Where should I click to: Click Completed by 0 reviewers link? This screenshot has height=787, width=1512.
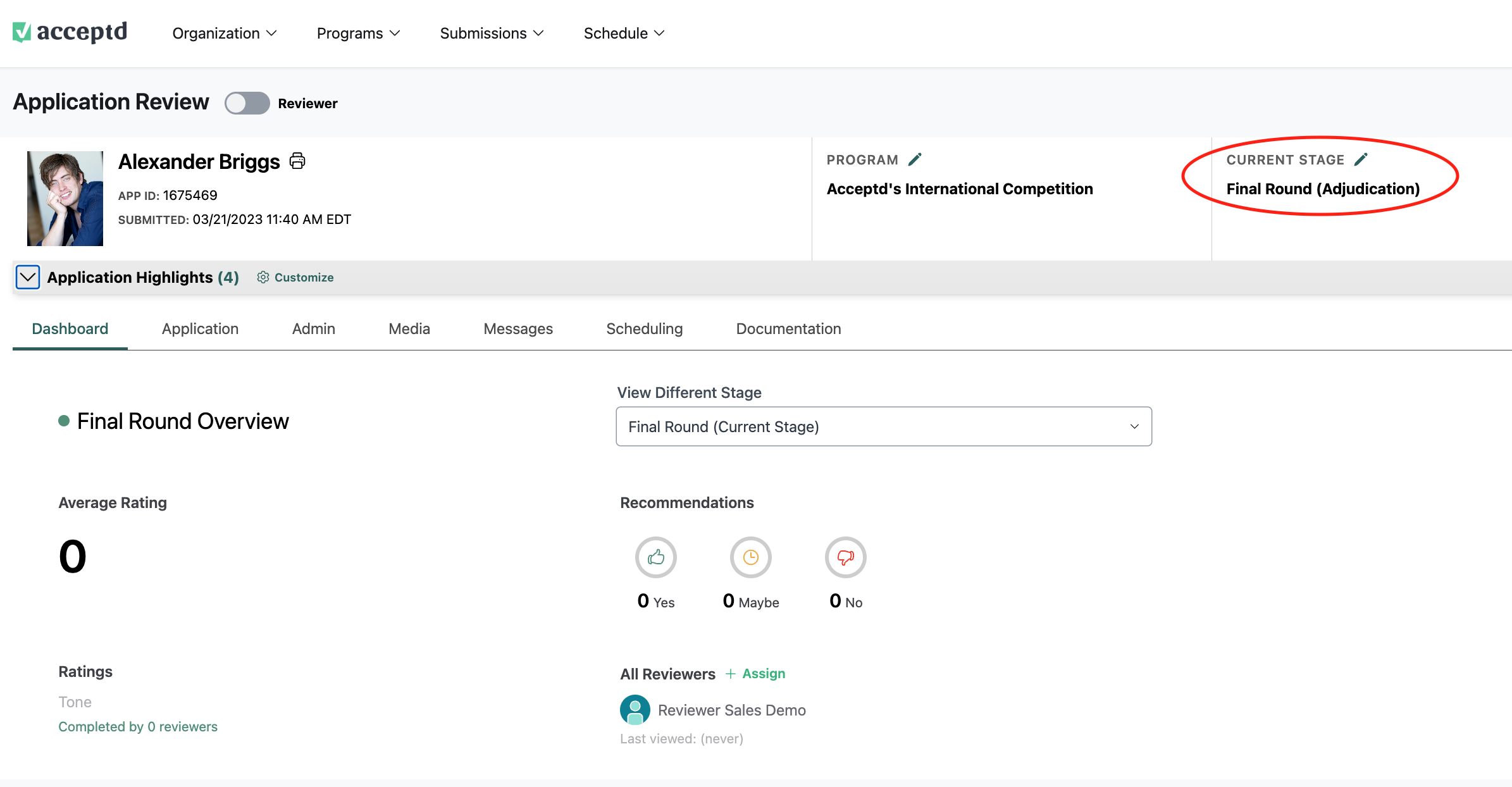pos(138,727)
